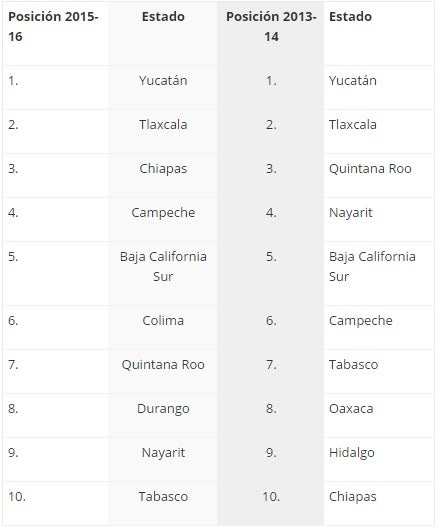Click Oaxaca in the 2013-14 ranking
This screenshot has width=437, height=527.
pyautogui.click(x=351, y=409)
